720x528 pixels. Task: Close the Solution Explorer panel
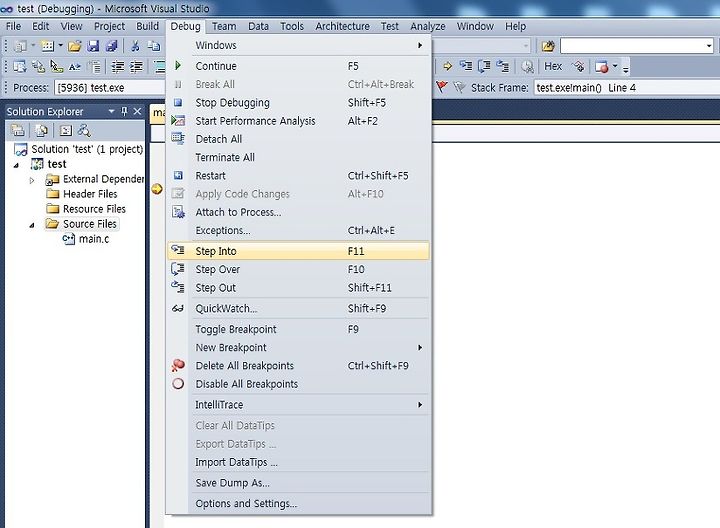(137, 111)
